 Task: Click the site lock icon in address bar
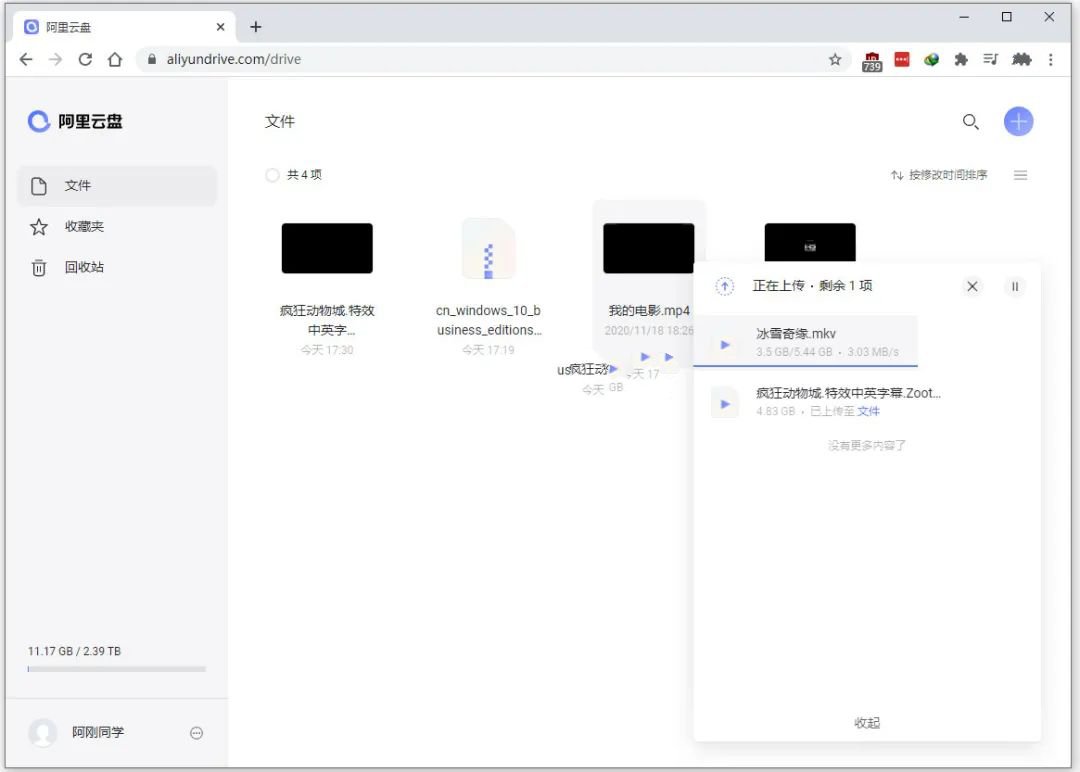(x=152, y=59)
